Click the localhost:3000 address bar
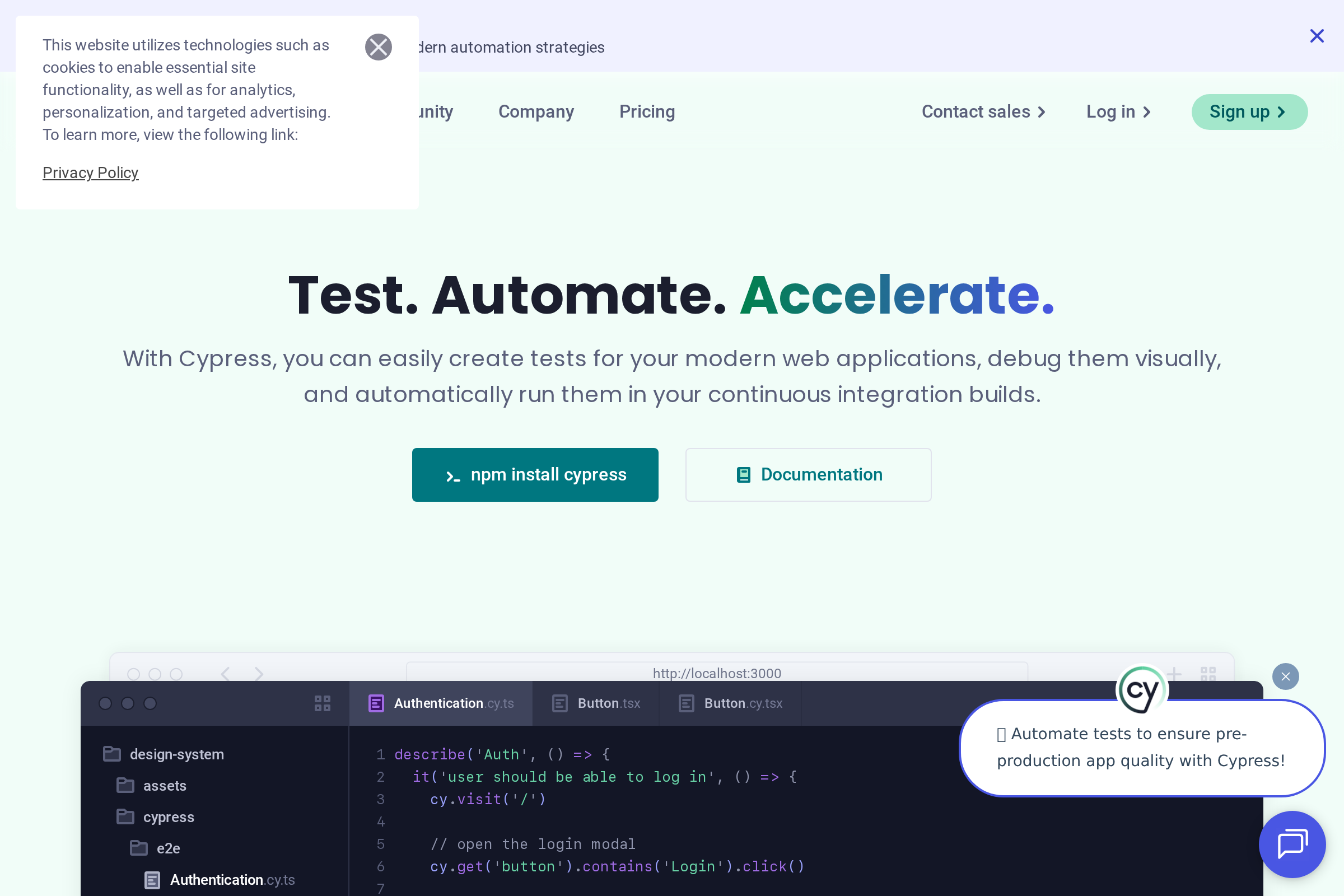Viewport: 1344px width, 896px height. (717, 673)
